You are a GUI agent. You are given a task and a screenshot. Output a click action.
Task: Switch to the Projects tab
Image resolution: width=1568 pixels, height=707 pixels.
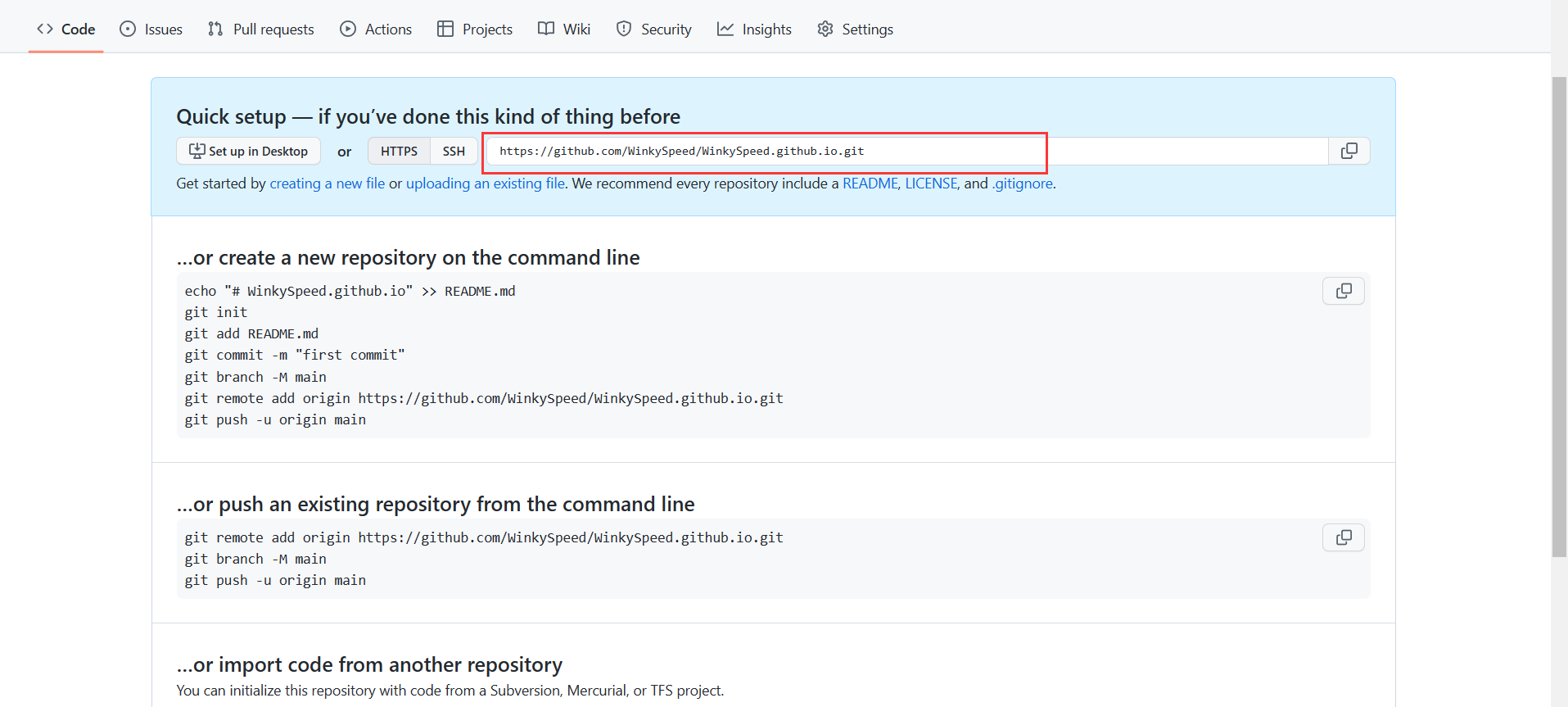click(x=475, y=29)
